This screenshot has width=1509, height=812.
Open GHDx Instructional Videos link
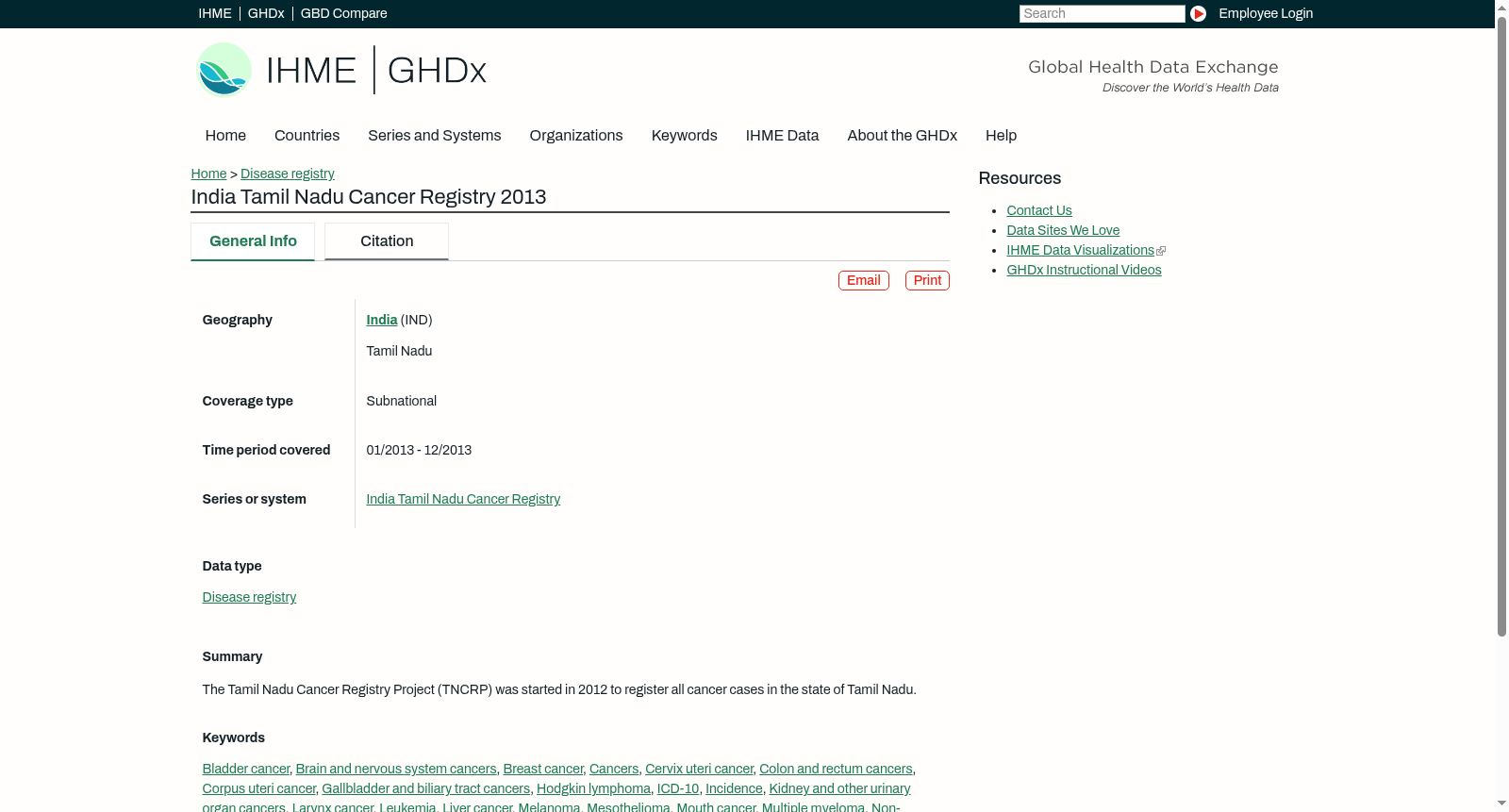1084,270
